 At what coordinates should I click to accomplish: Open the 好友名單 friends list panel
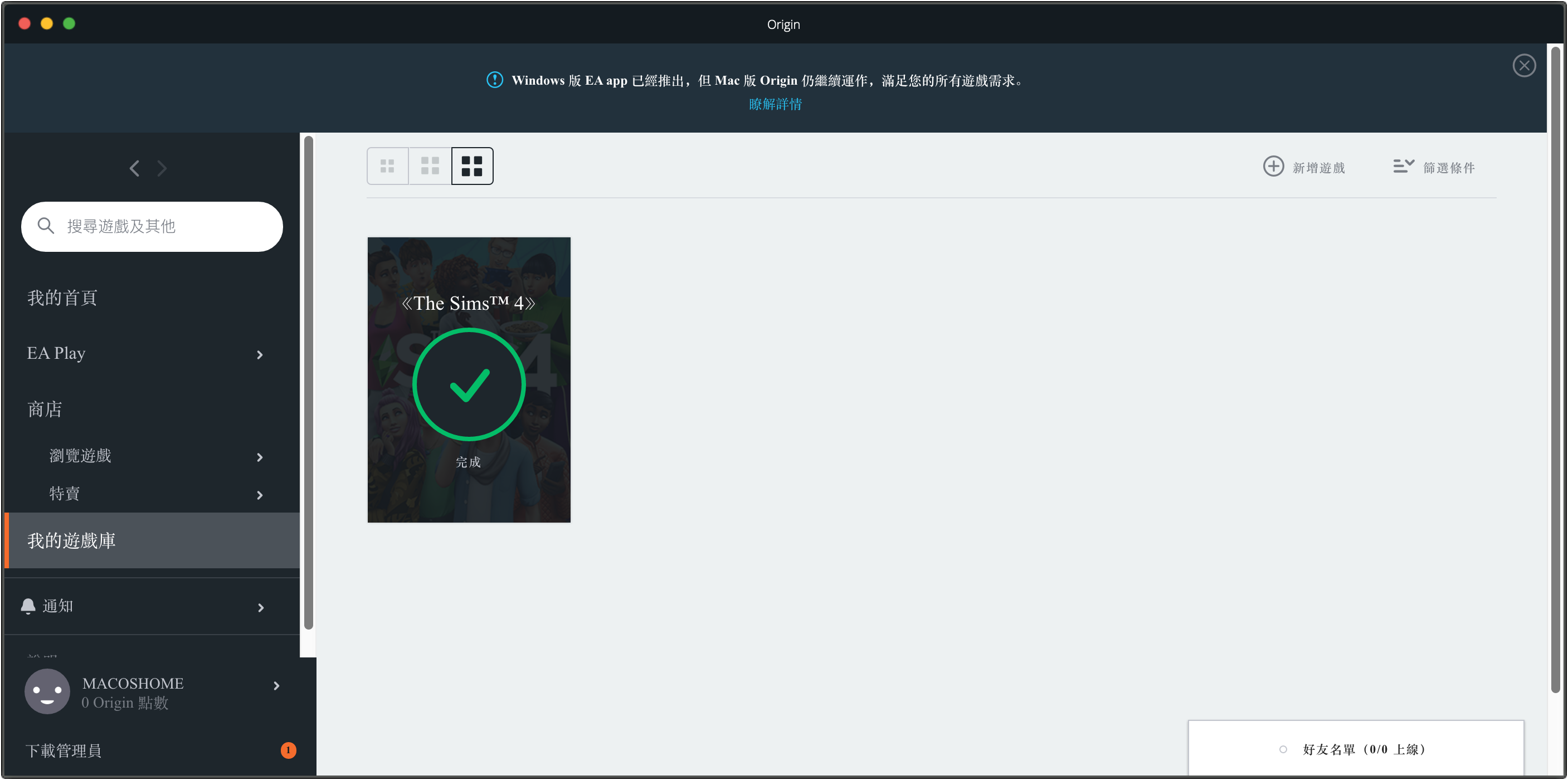click(x=1356, y=748)
